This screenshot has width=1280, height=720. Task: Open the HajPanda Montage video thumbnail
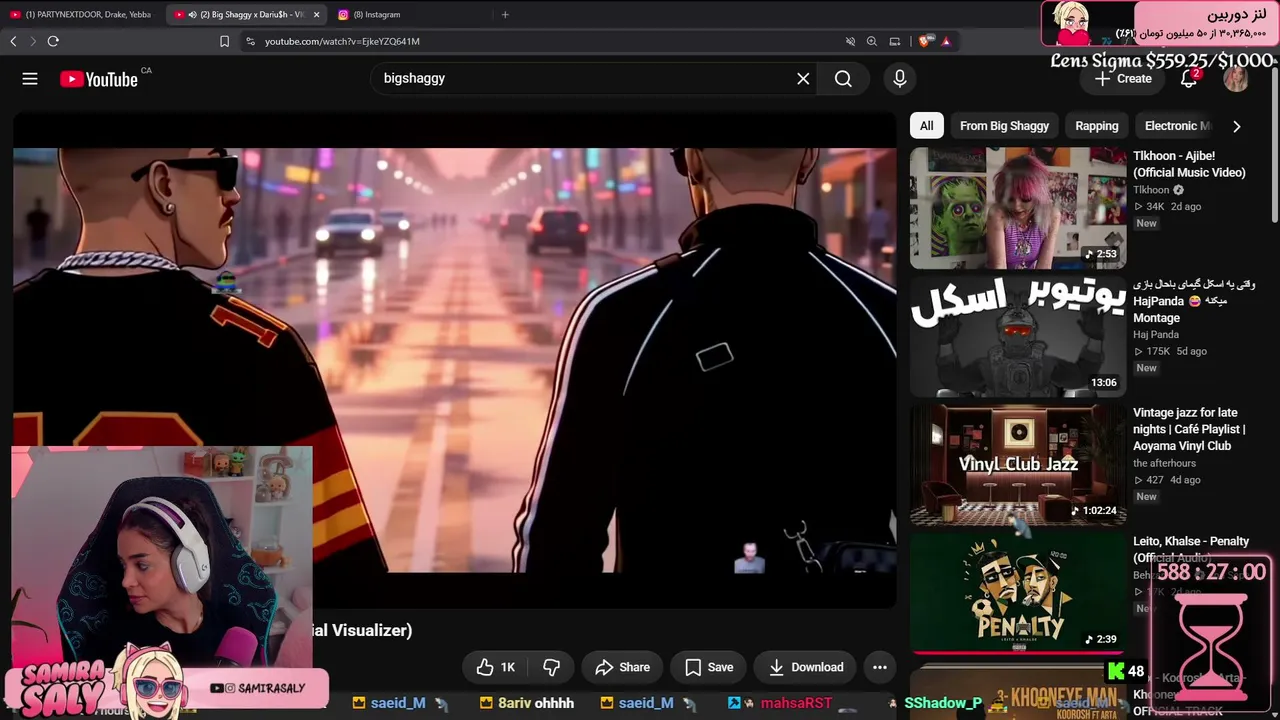tap(1018, 337)
